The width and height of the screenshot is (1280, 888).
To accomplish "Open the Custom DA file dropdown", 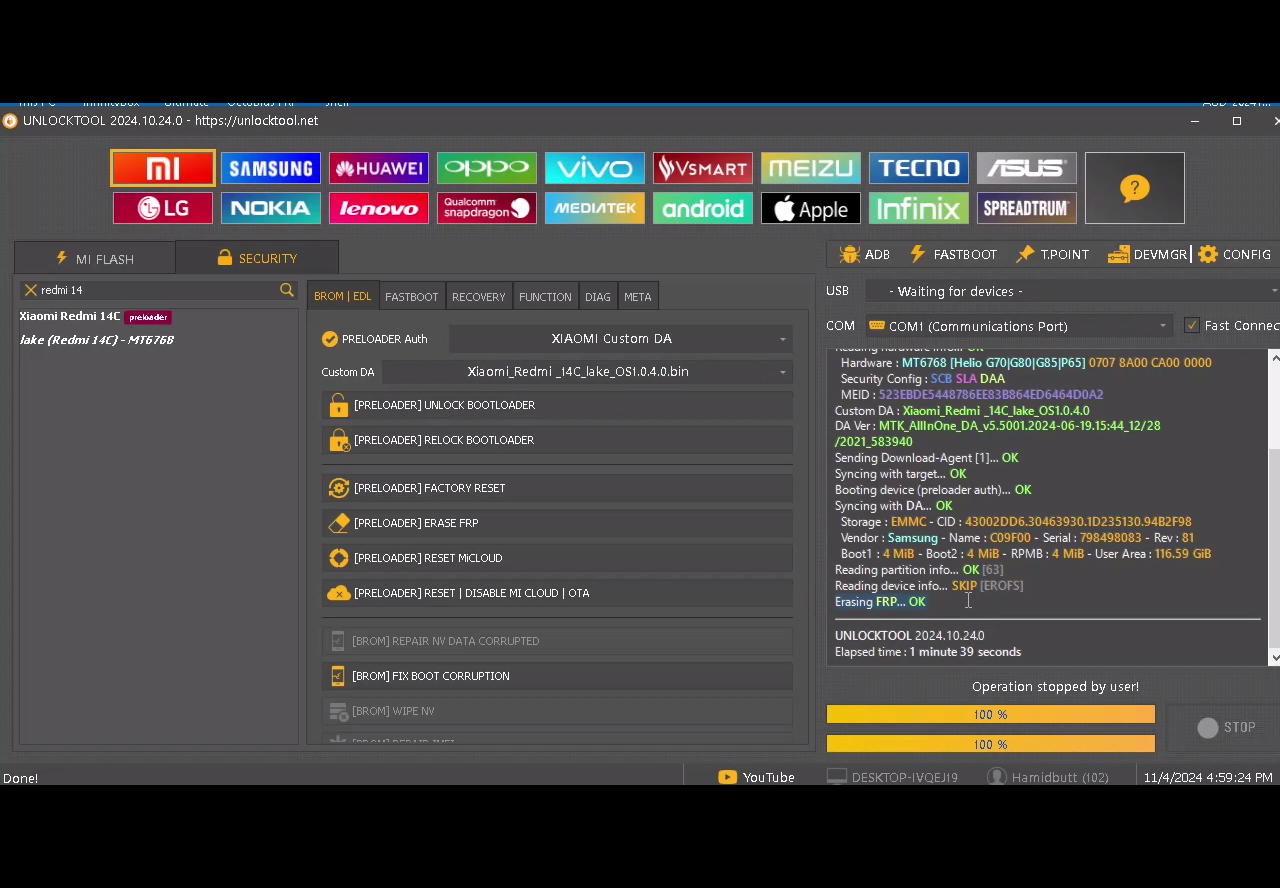I will coord(587,372).
